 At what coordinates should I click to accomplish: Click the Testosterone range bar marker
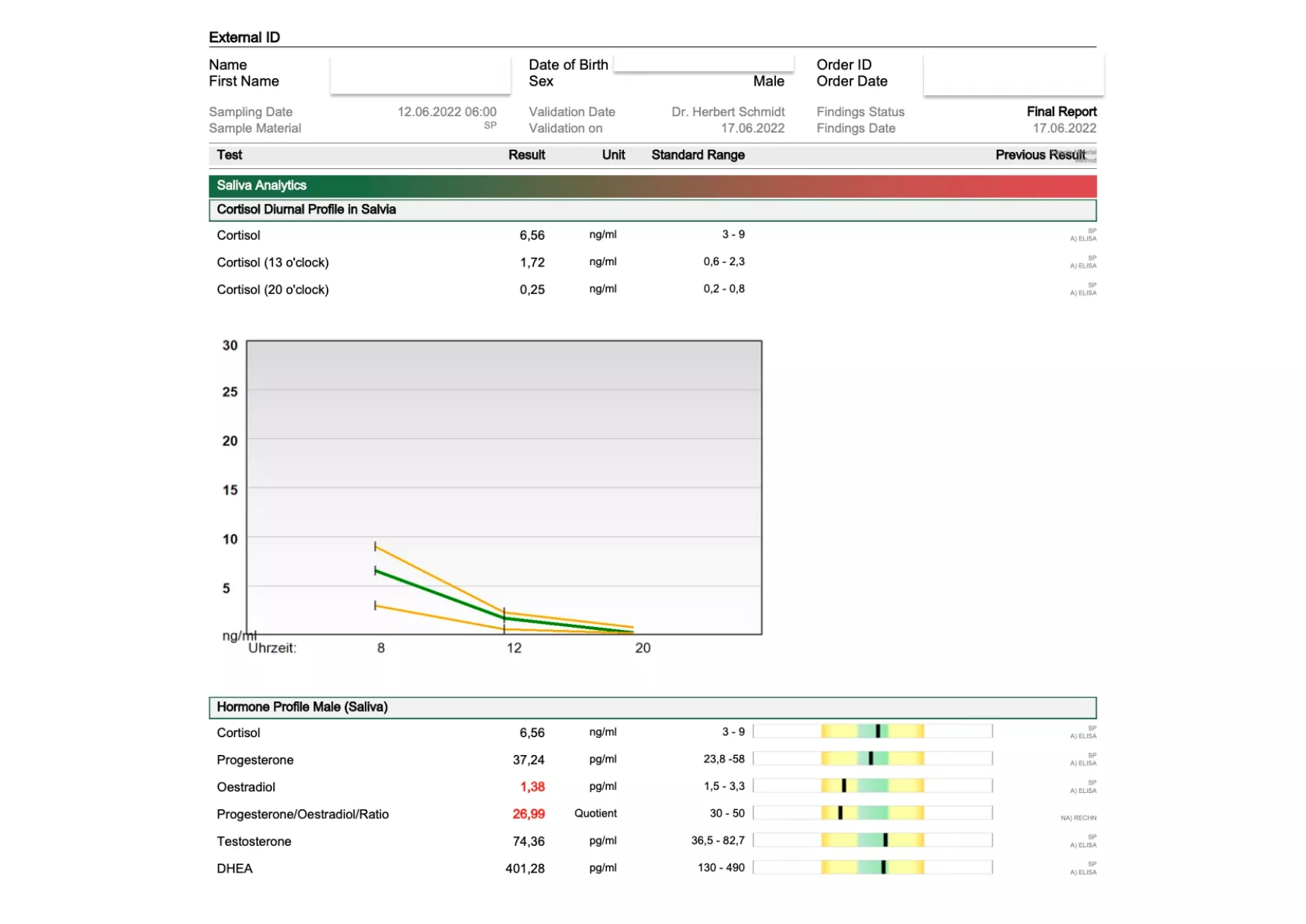[x=885, y=841]
